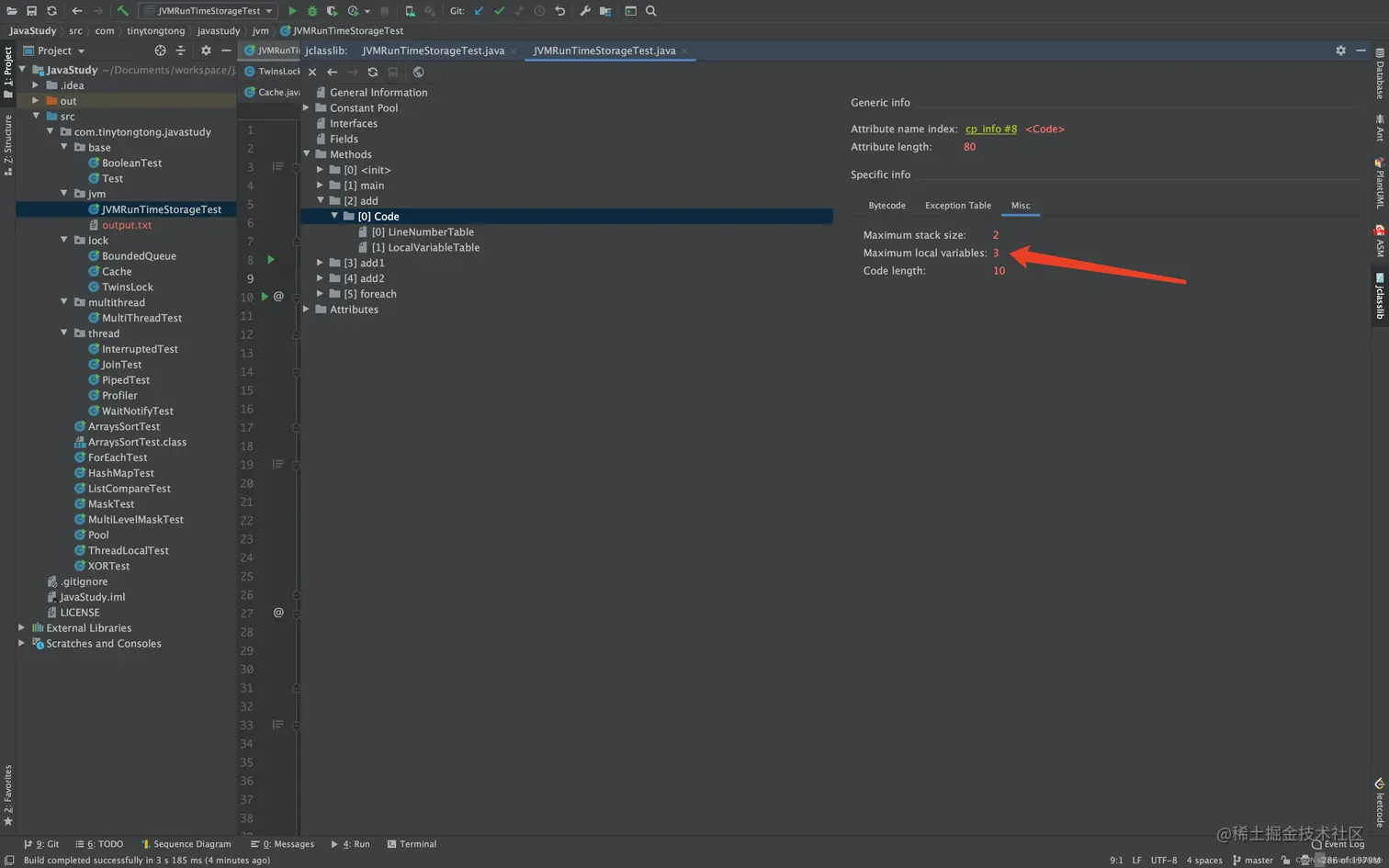
Task: Navigate back with the toolbar arrow
Action: coord(77,11)
